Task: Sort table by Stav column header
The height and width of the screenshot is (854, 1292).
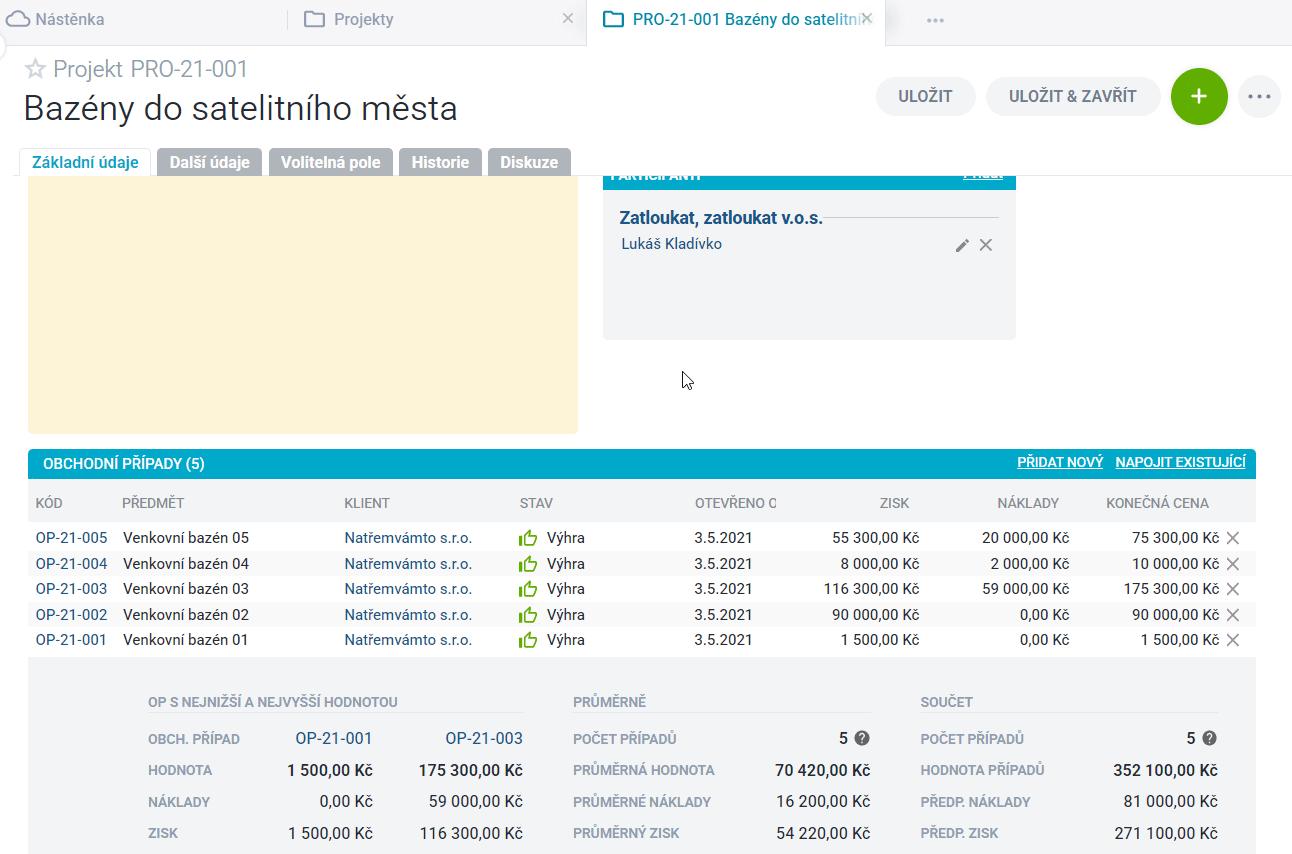Action: (x=536, y=503)
